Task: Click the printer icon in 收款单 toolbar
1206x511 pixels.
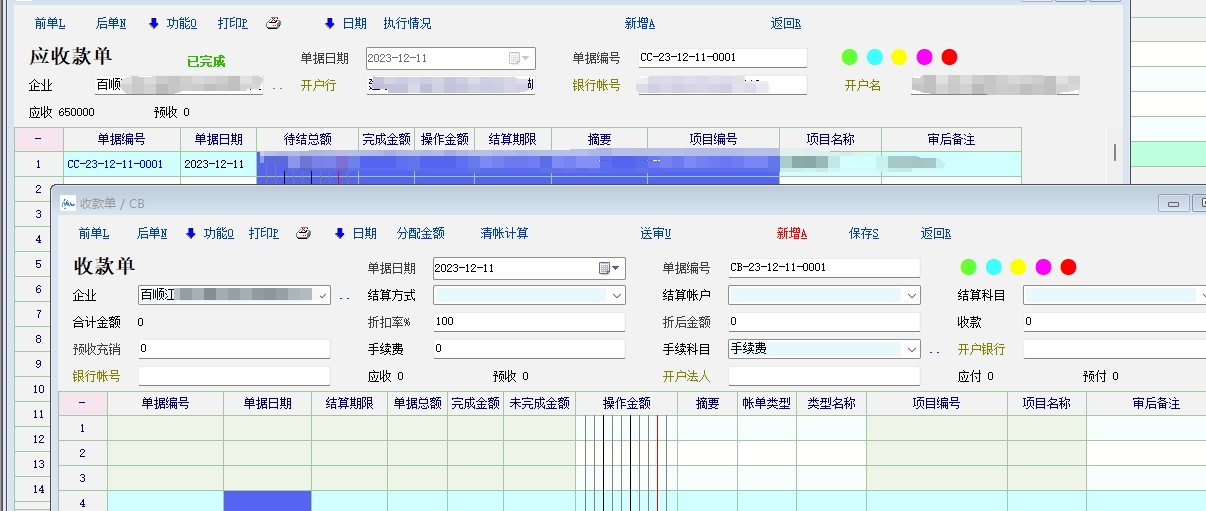Action: 304,234
